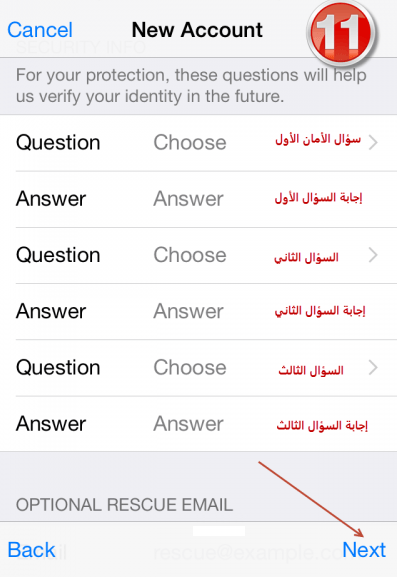
Task: Open the first security Question chevron
Action: [x=373, y=142]
